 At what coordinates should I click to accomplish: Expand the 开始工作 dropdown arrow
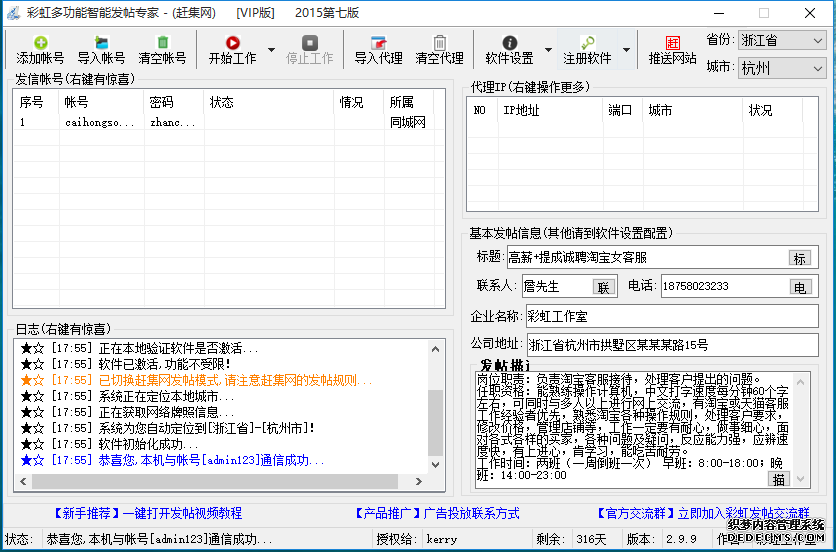click(x=271, y=50)
